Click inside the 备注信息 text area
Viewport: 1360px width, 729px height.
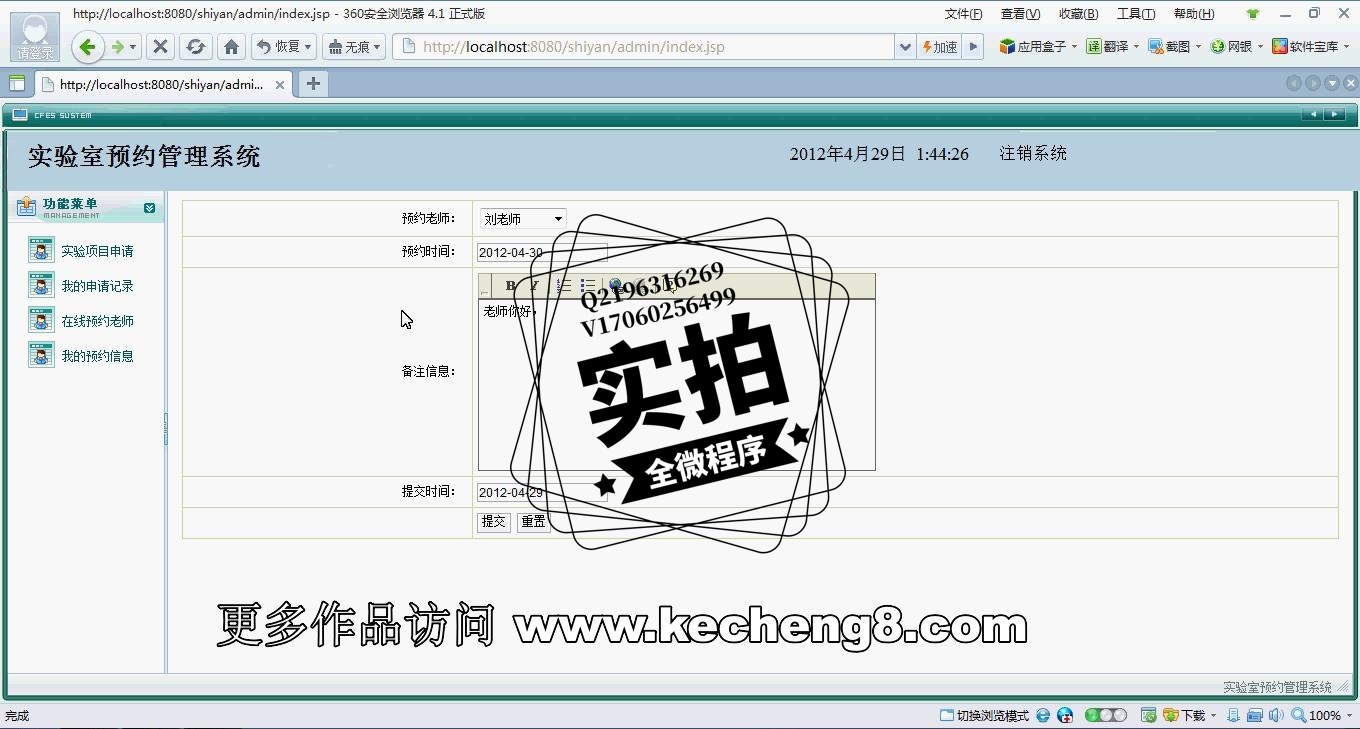[677, 384]
